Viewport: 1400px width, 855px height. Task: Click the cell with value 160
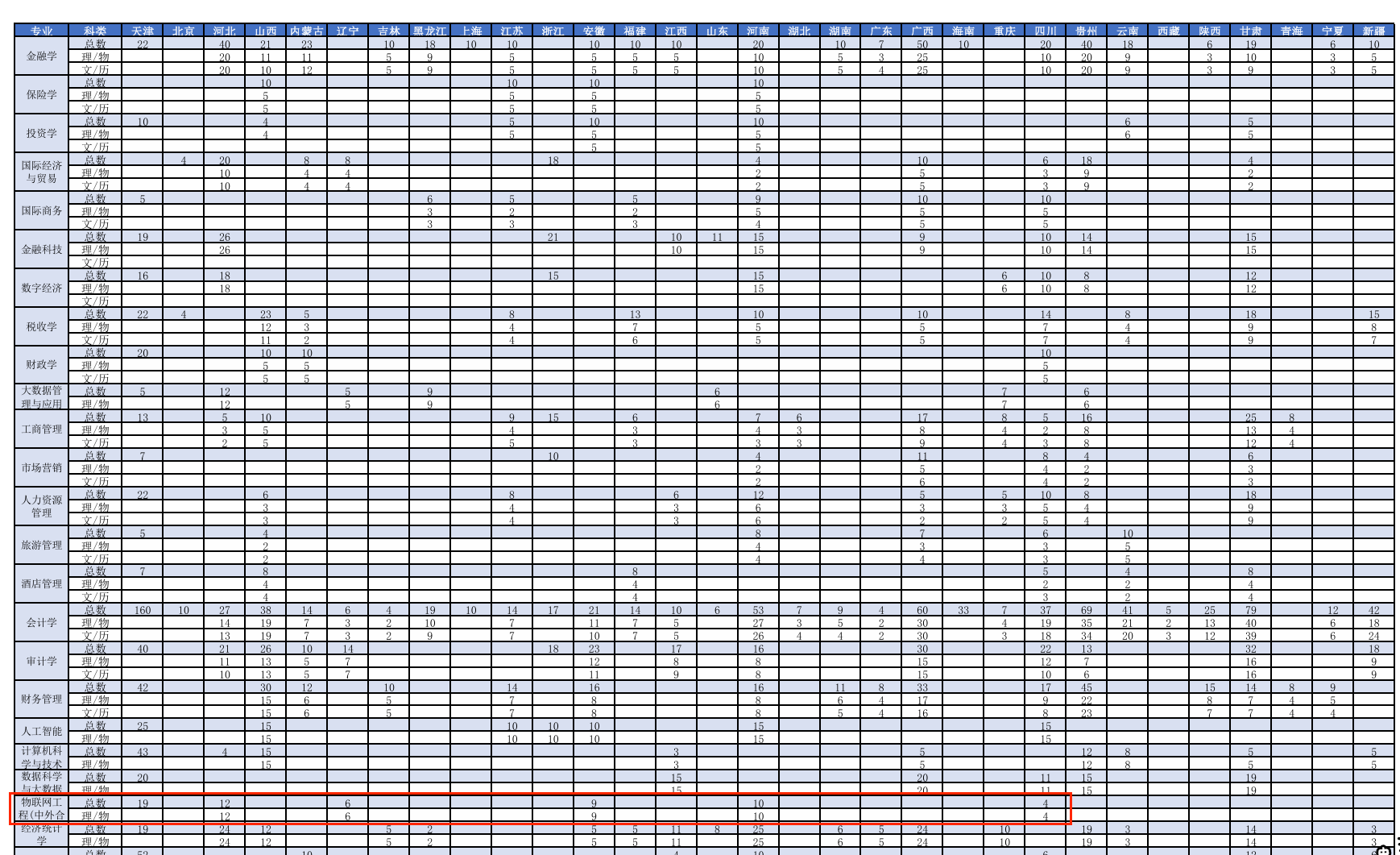(143, 610)
